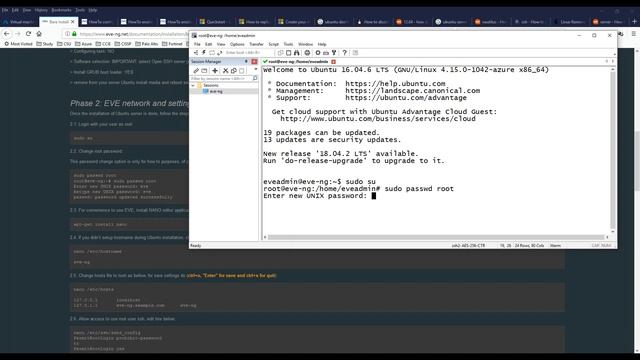Click the lightning Quick Connect icon in SecureCRT
This screenshot has height=360, width=640.
204,53
